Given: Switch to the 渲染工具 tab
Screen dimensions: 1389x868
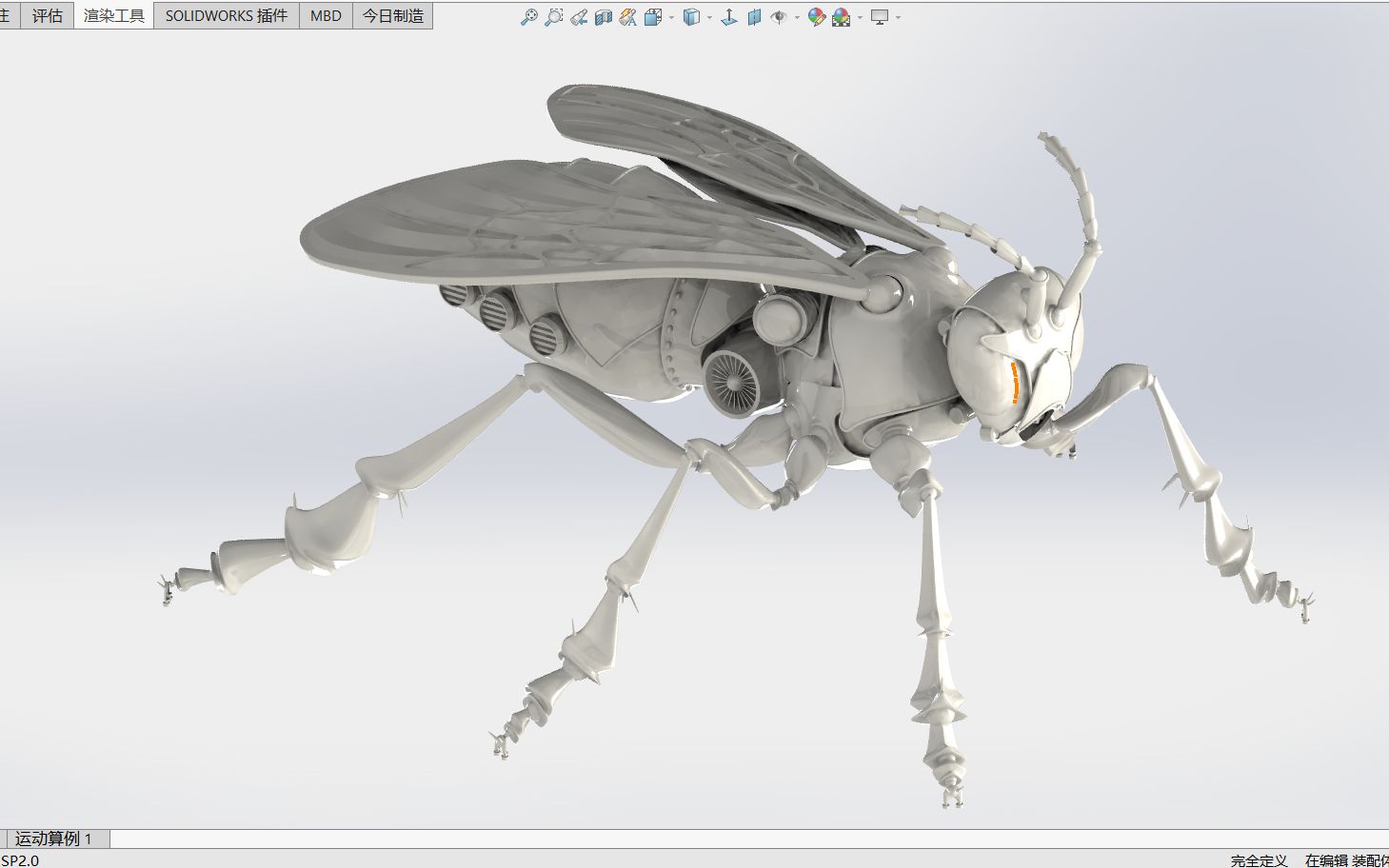Looking at the screenshot, I should [114, 15].
